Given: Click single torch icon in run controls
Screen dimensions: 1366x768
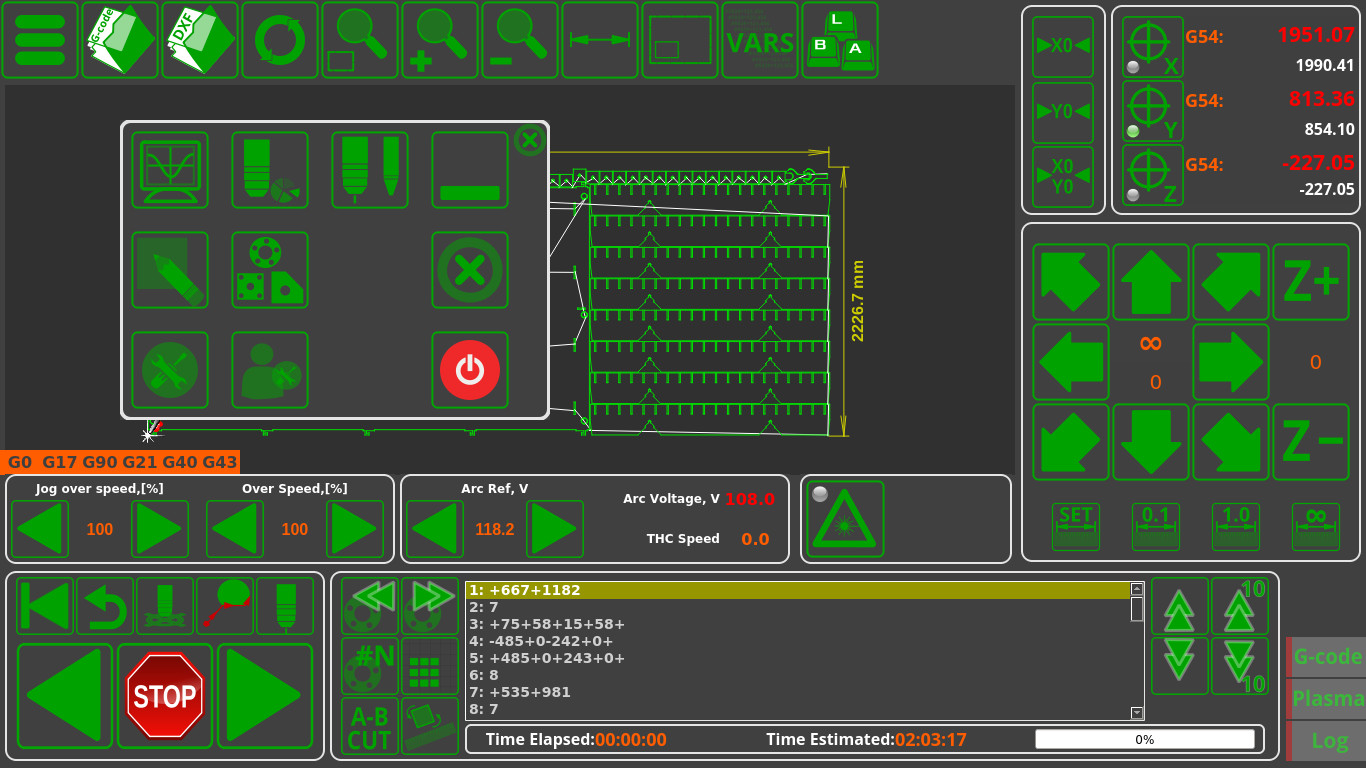Looking at the screenshot, I should (x=285, y=606).
